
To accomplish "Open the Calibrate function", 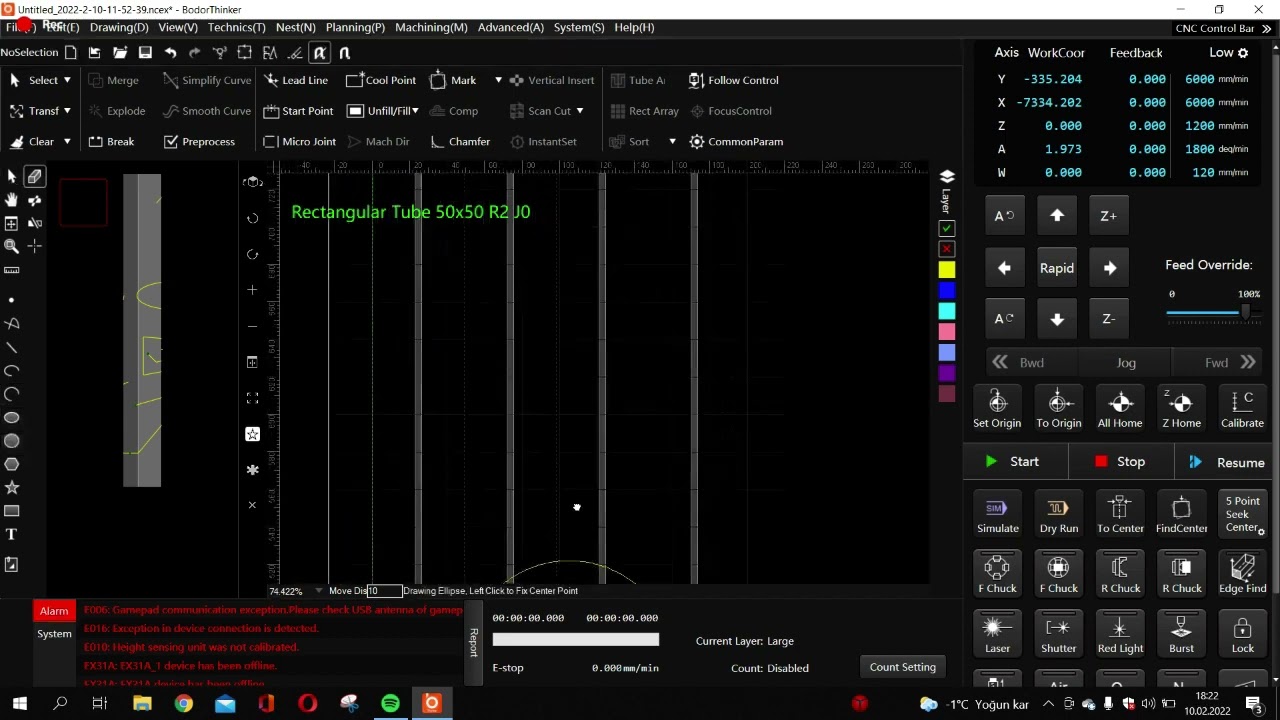I will click(1242, 409).
